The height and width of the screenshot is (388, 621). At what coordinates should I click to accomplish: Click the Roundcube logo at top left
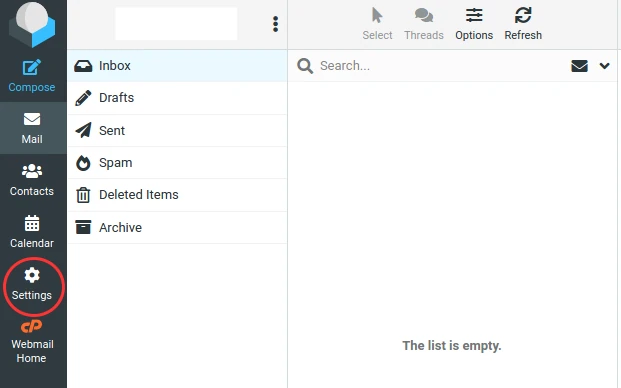[x=32, y=25]
